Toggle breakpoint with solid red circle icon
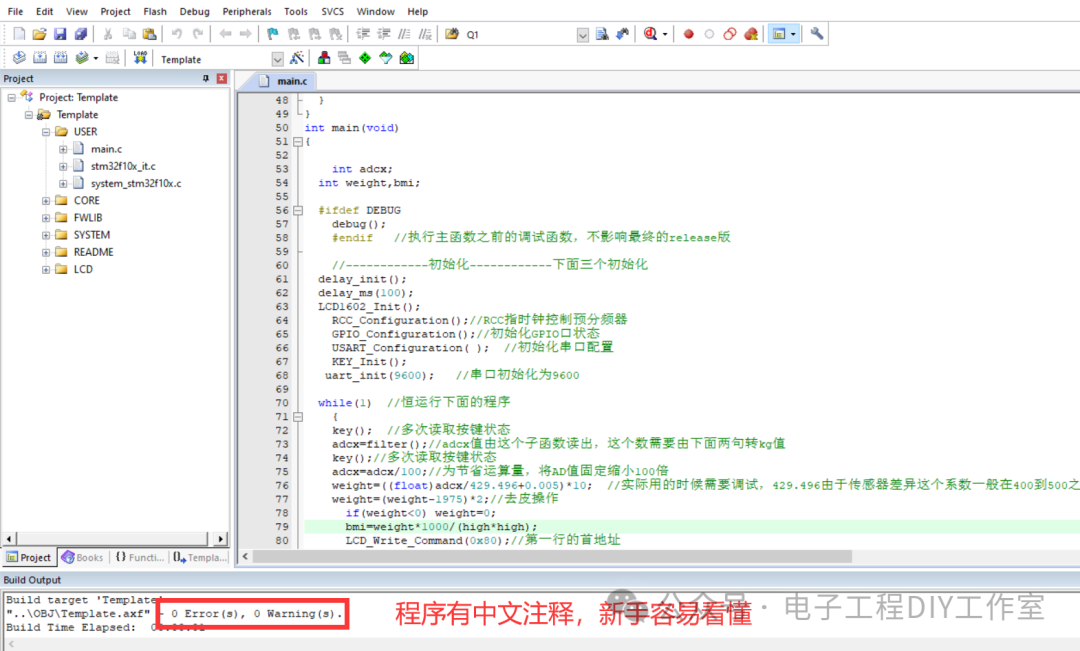Image resolution: width=1080 pixels, height=651 pixels. tap(688, 34)
